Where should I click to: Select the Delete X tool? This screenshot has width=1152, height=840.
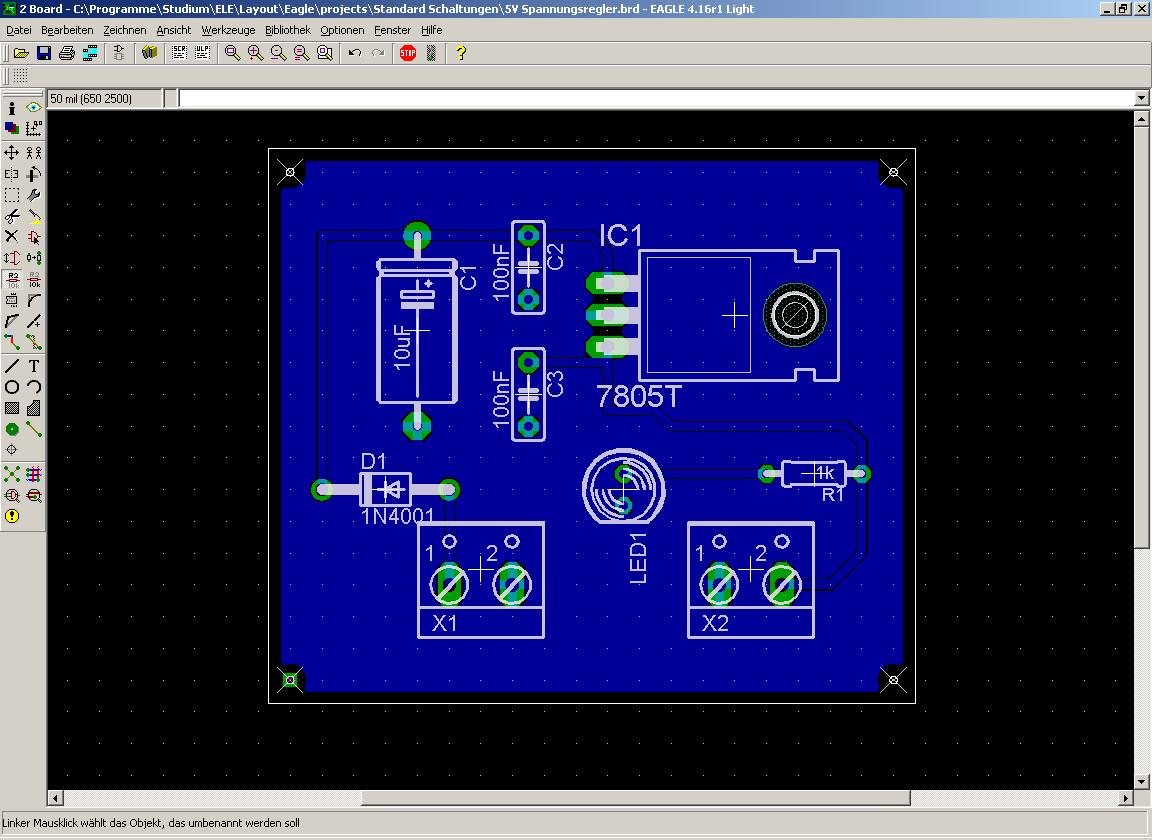(12, 237)
